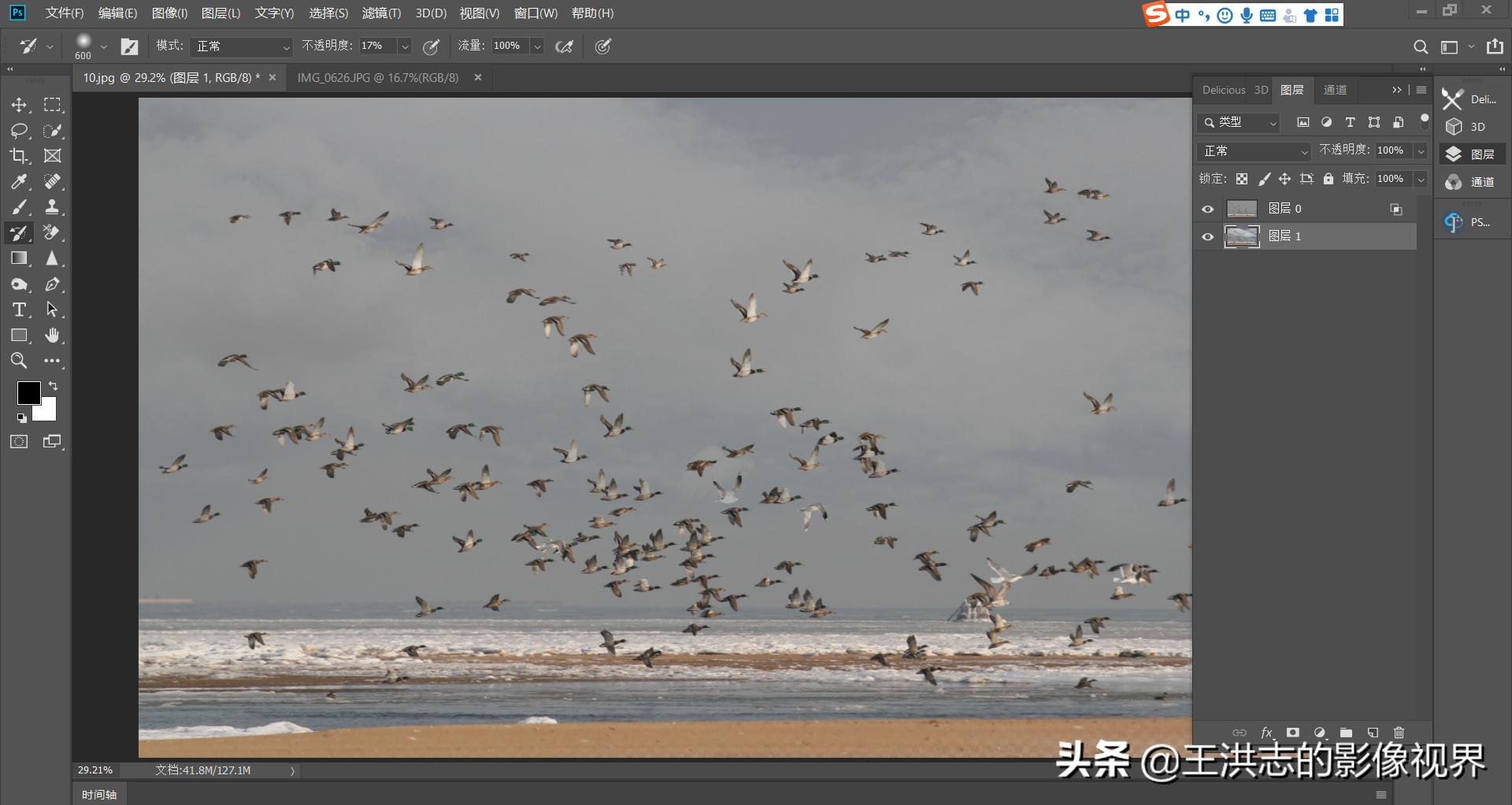Viewport: 1512px width, 805px height.
Task: Select the Move tool
Action: click(x=19, y=104)
